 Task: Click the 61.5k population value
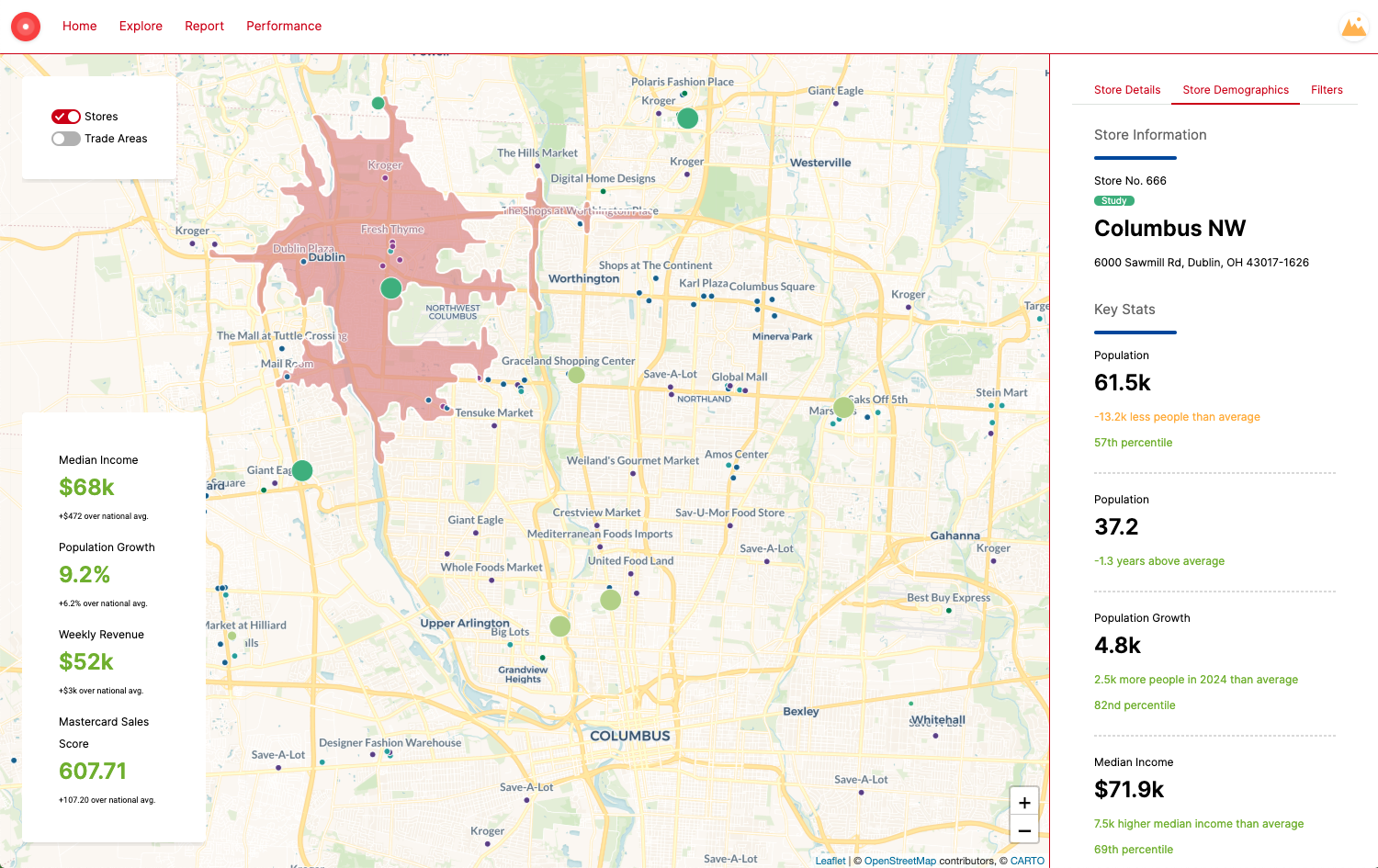[x=1123, y=383]
